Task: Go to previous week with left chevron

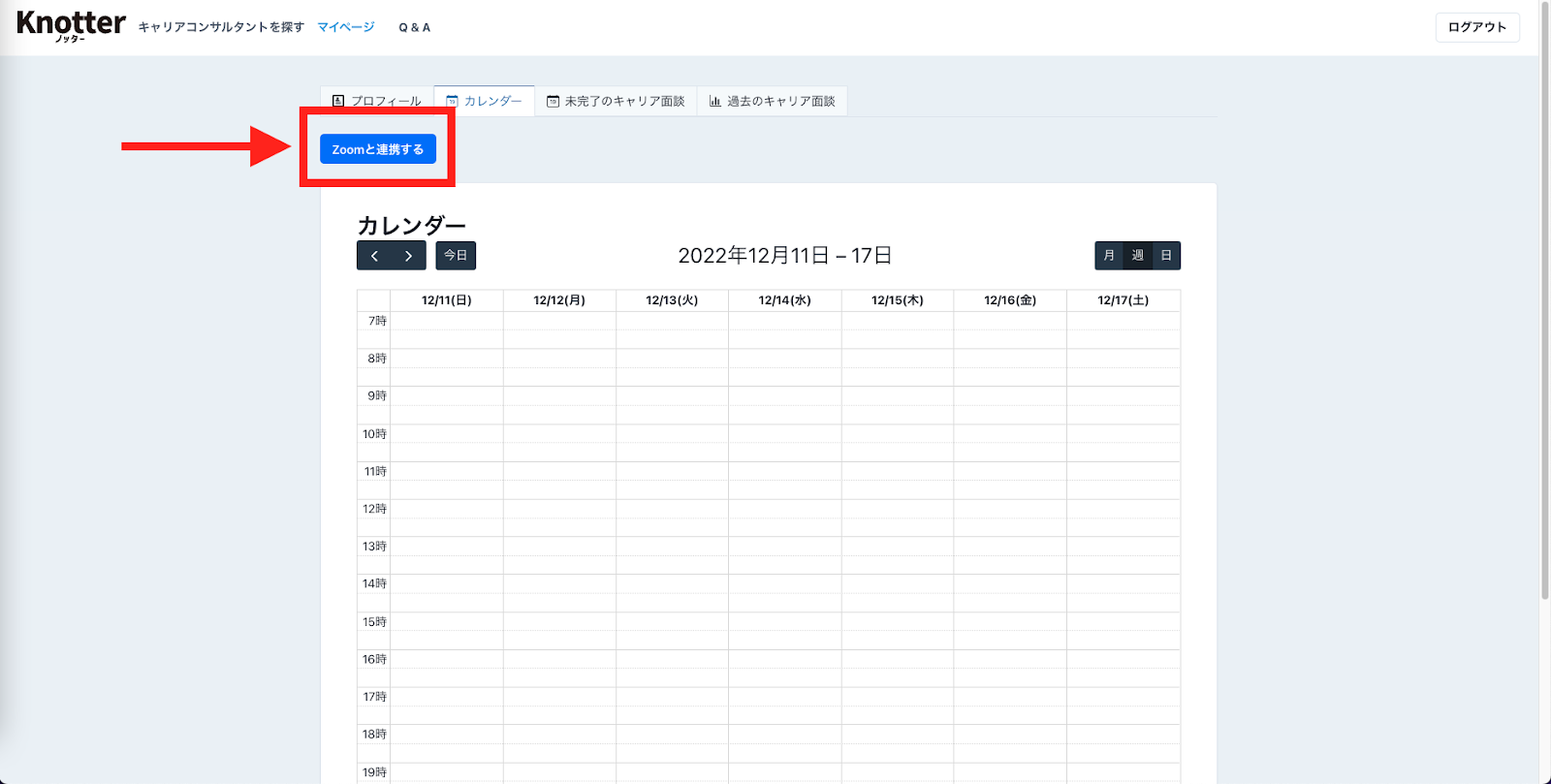Action: tap(374, 256)
